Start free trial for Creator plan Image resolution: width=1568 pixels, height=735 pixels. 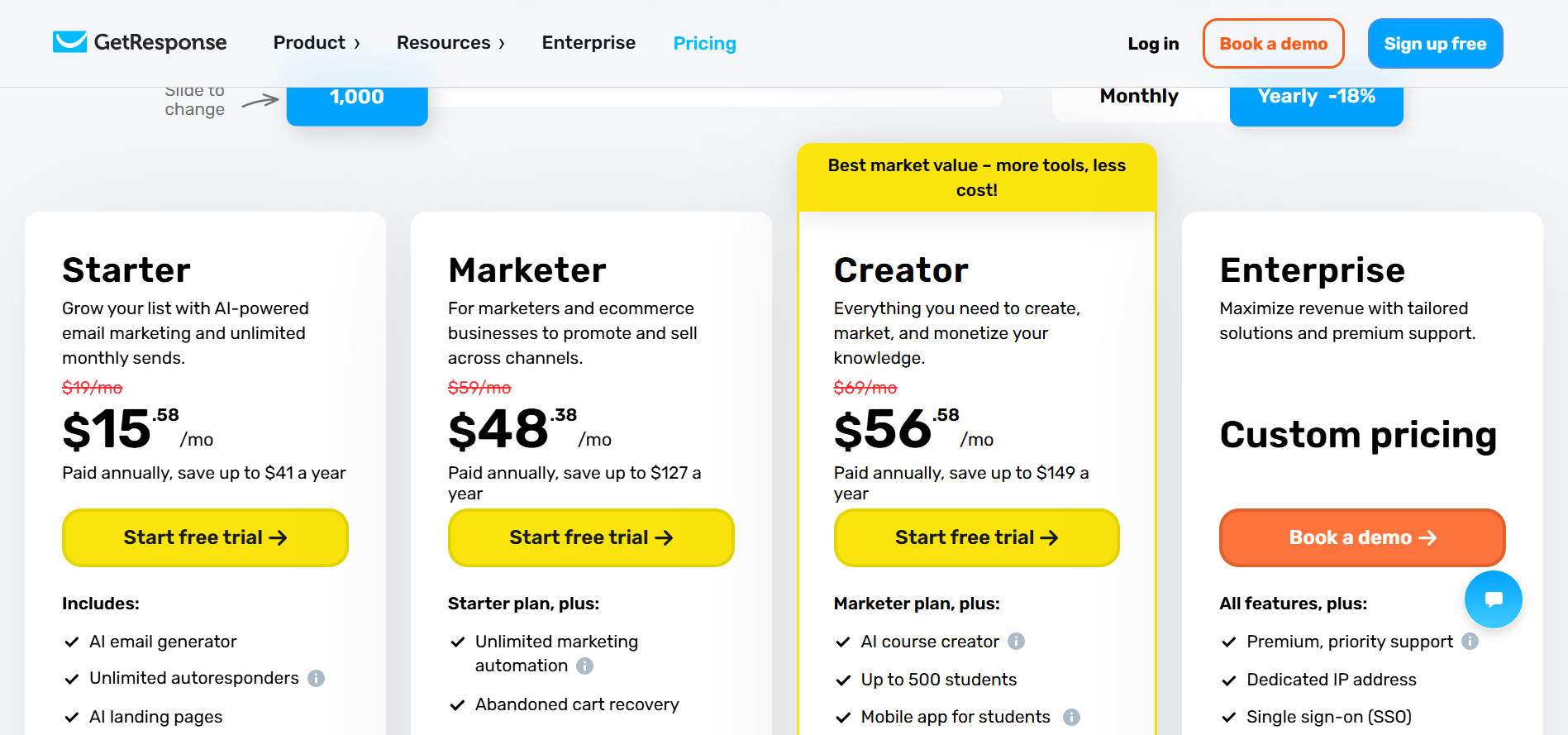[976, 537]
